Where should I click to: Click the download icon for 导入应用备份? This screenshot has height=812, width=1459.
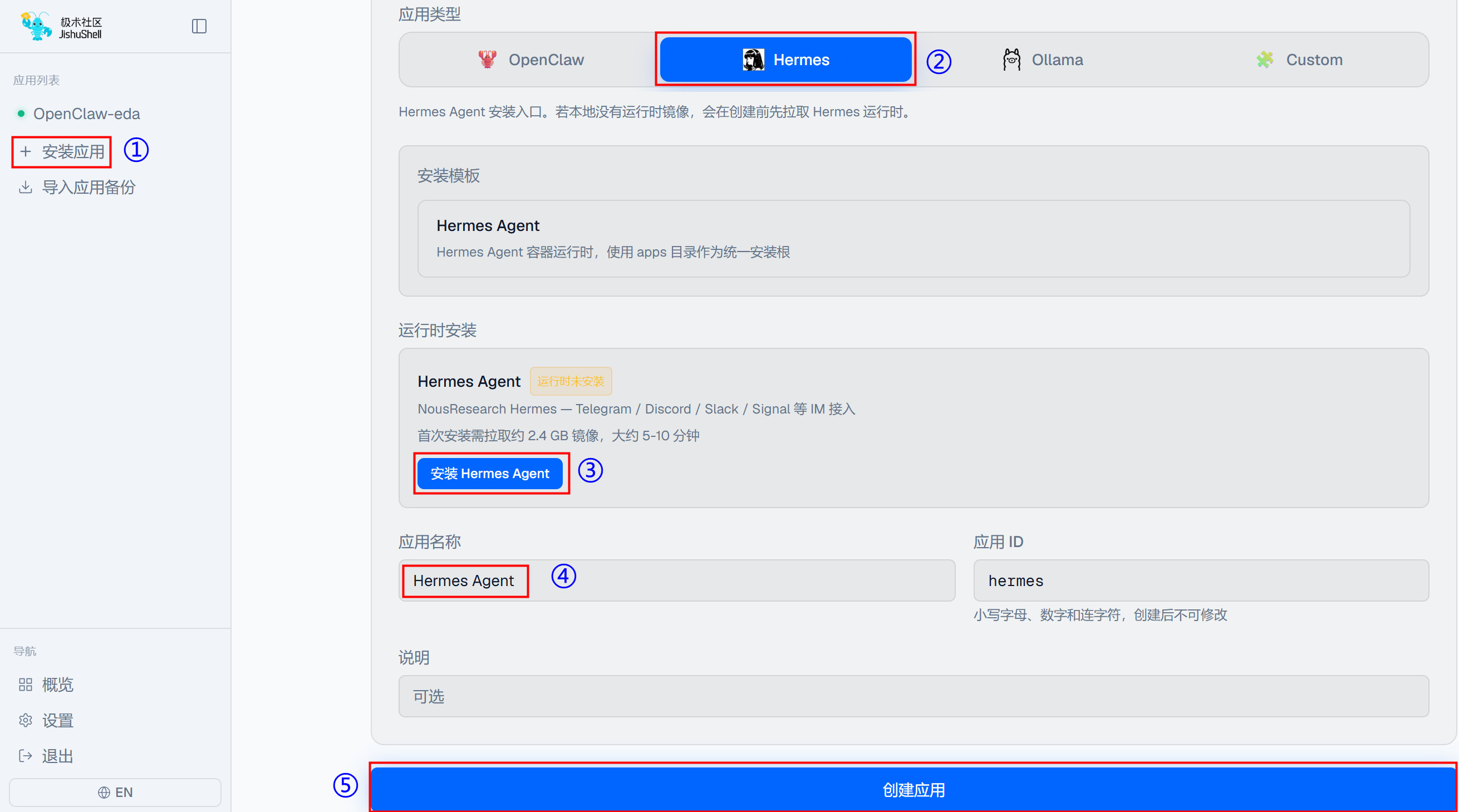[x=26, y=187]
